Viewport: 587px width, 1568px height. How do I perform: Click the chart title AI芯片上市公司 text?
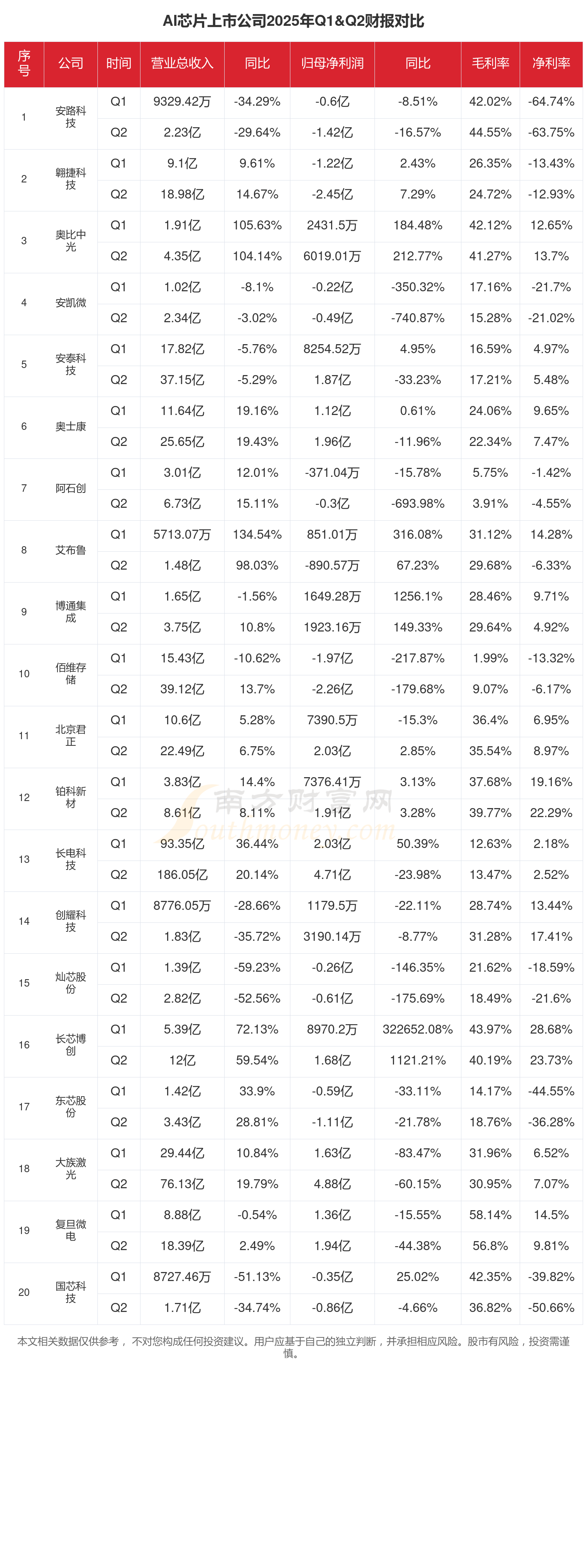(293, 21)
